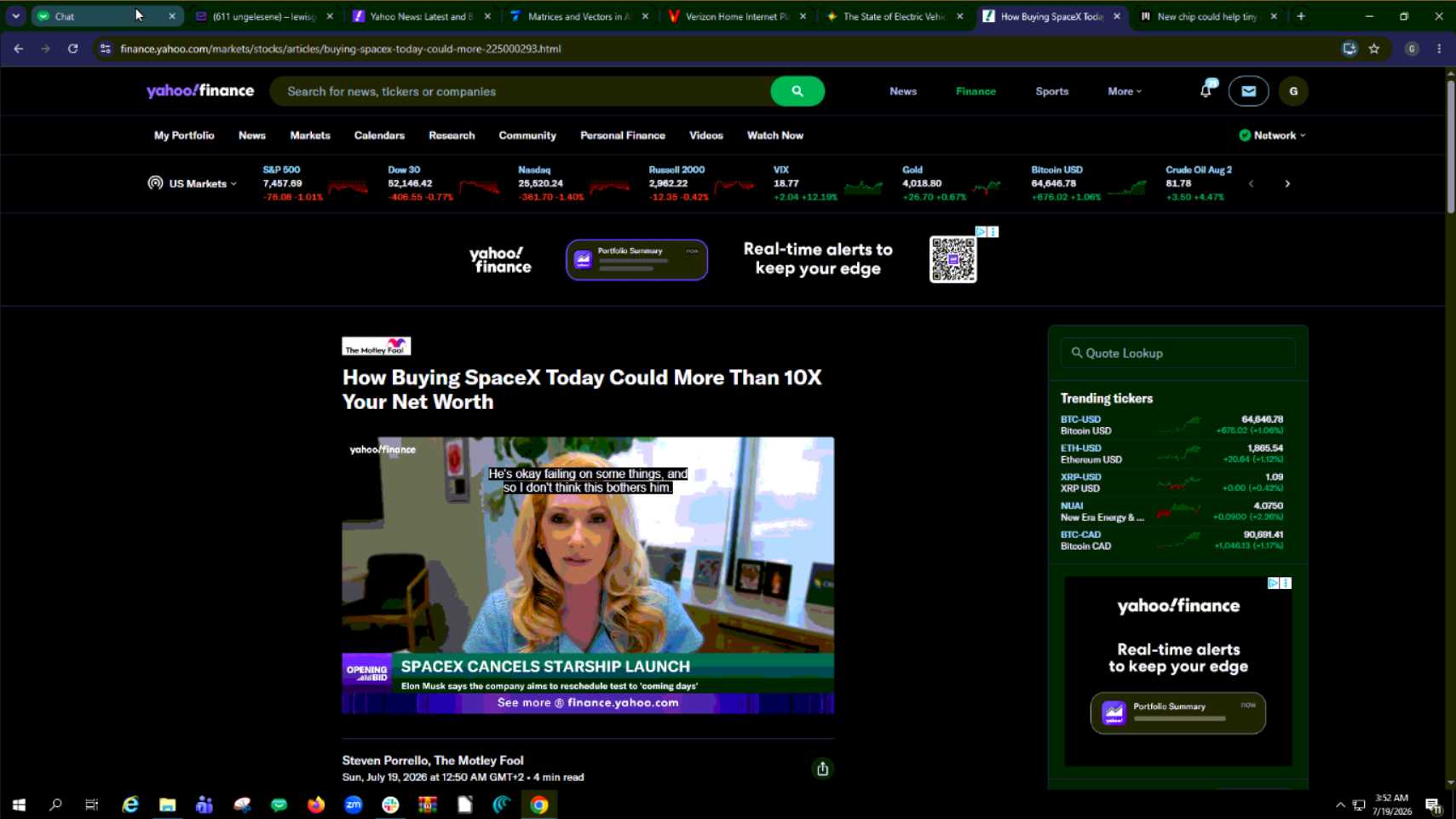Go to News in the top header
1456x819 pixels.
point(903,91)
